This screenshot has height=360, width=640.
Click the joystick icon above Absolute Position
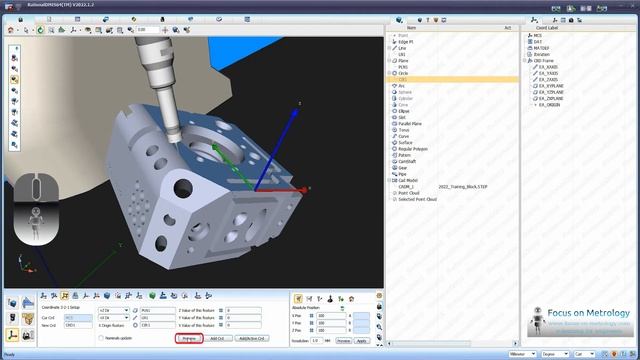pos(330,299)
